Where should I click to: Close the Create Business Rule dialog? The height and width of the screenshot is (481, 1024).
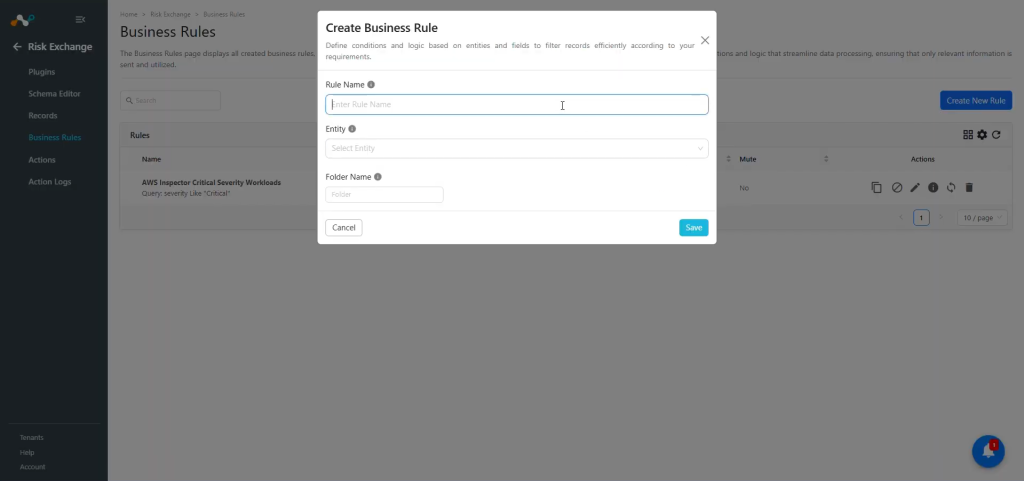(705, 40)
